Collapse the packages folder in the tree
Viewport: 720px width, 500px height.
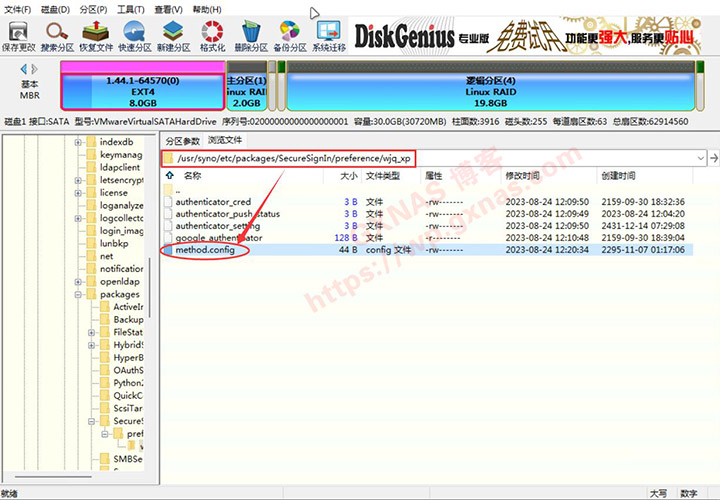pyautogui.click(x=78, y=295)
